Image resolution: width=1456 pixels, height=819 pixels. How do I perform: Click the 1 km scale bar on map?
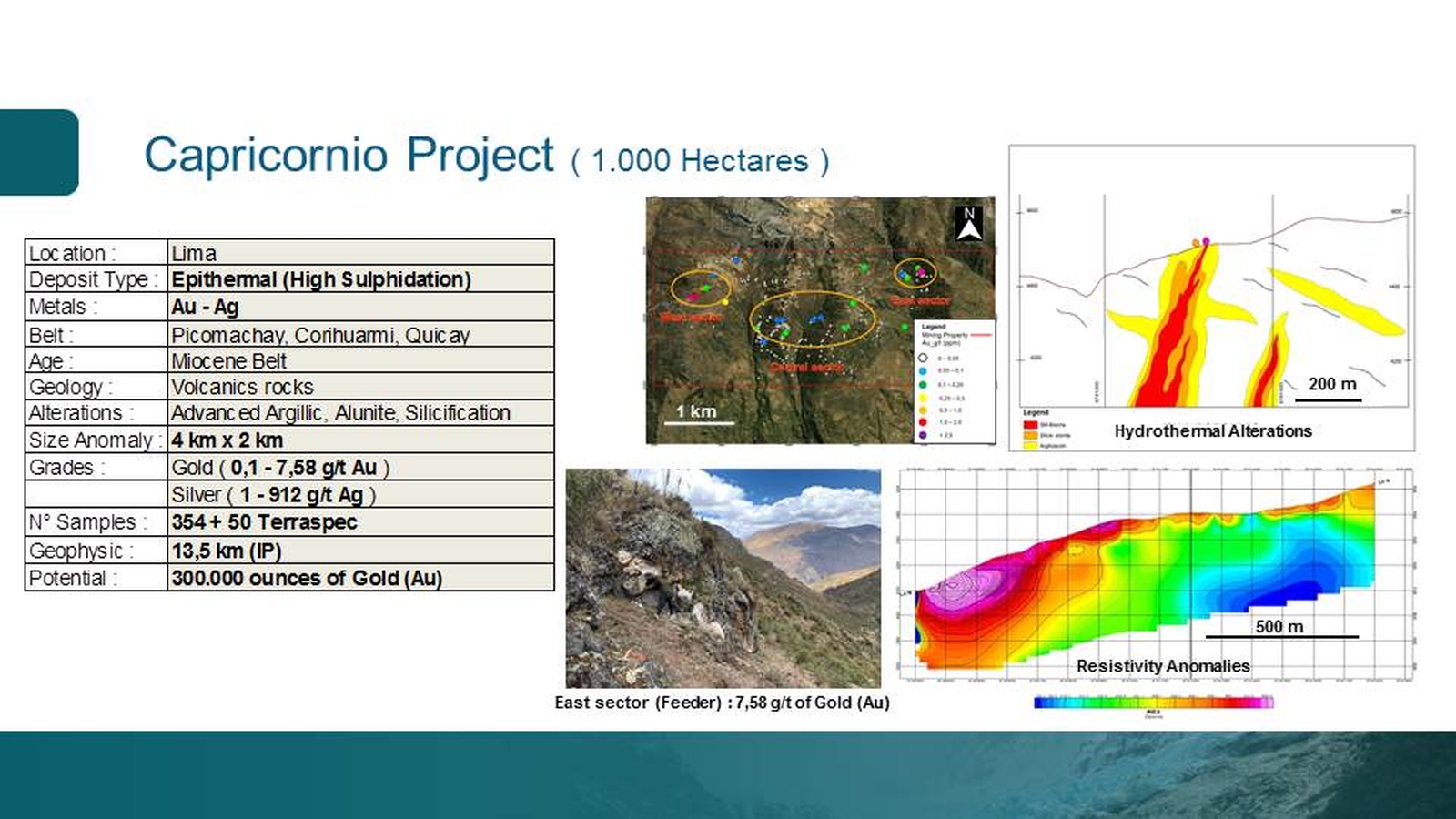coord(698,422)
